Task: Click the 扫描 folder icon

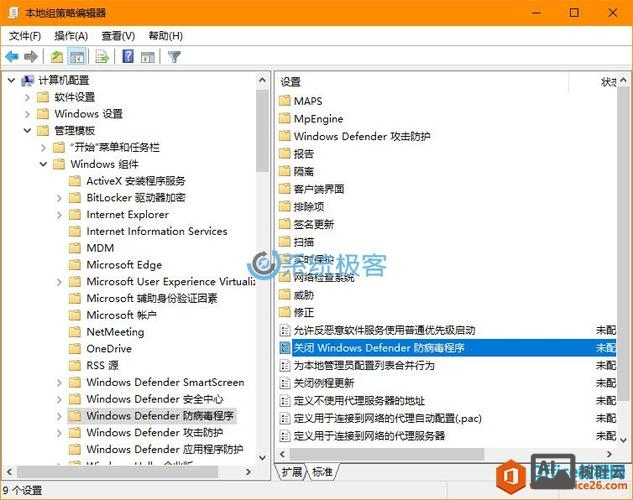Action: click(285, 242)
